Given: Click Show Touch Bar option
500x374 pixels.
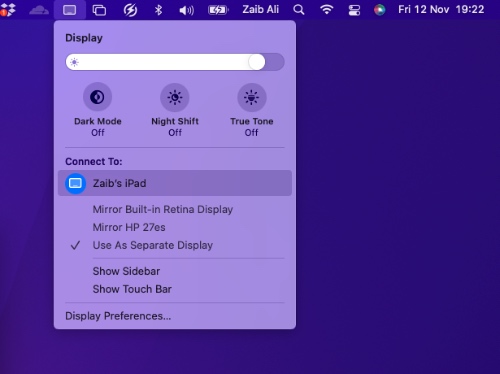Looking at the screenshot, I should [x=132, y=289].
